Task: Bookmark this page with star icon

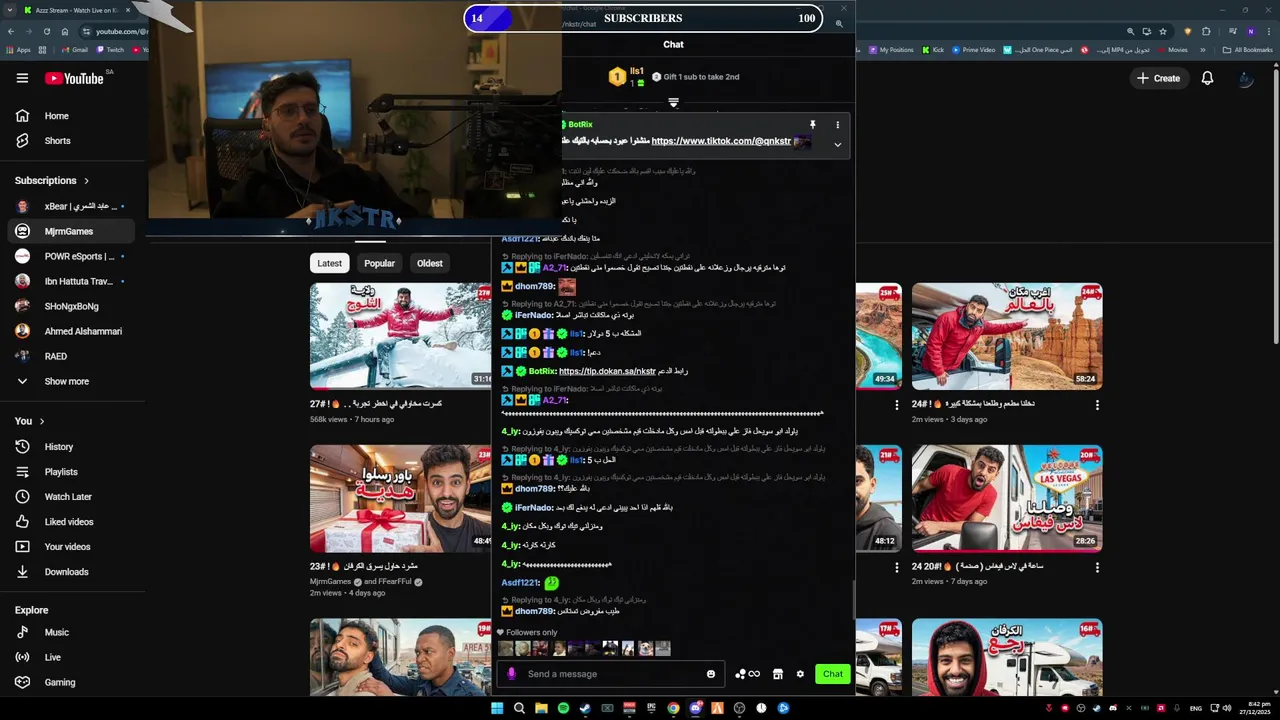Action: (x=1162, y=31)
